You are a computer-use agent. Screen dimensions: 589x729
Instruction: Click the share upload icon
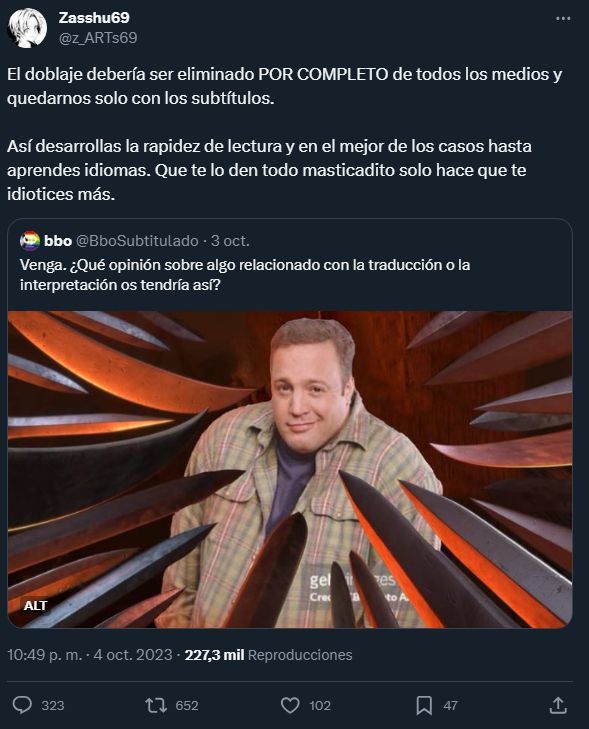point(558,705)
